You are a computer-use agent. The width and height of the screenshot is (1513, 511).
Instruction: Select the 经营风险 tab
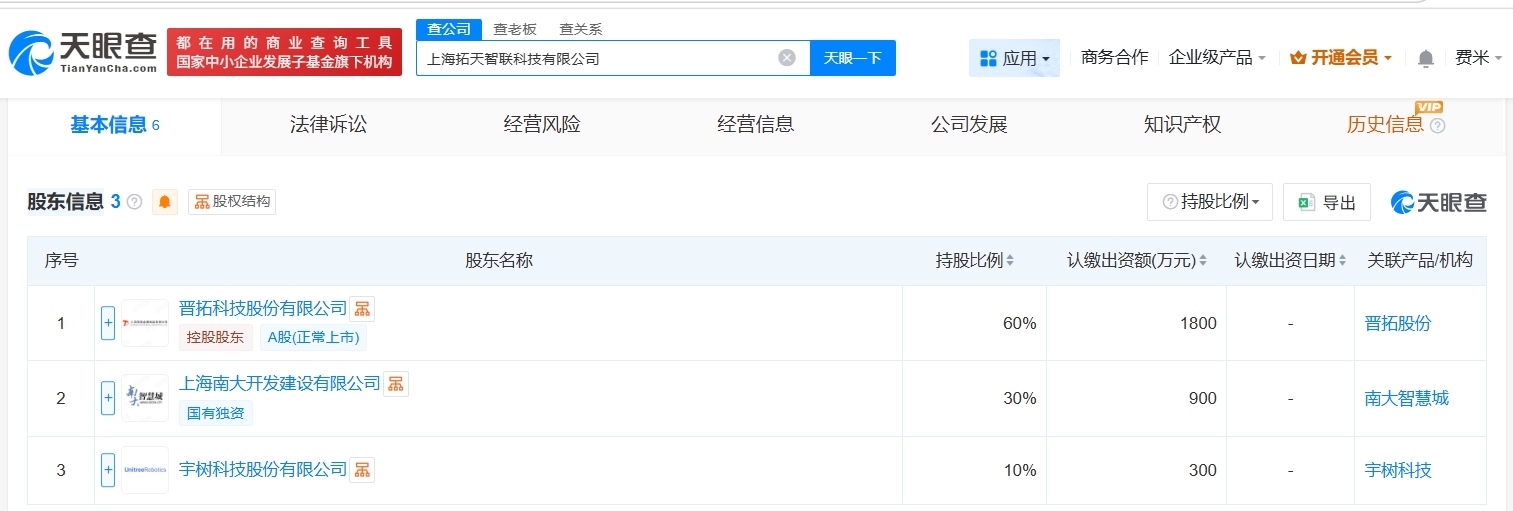tap(542, 125)
